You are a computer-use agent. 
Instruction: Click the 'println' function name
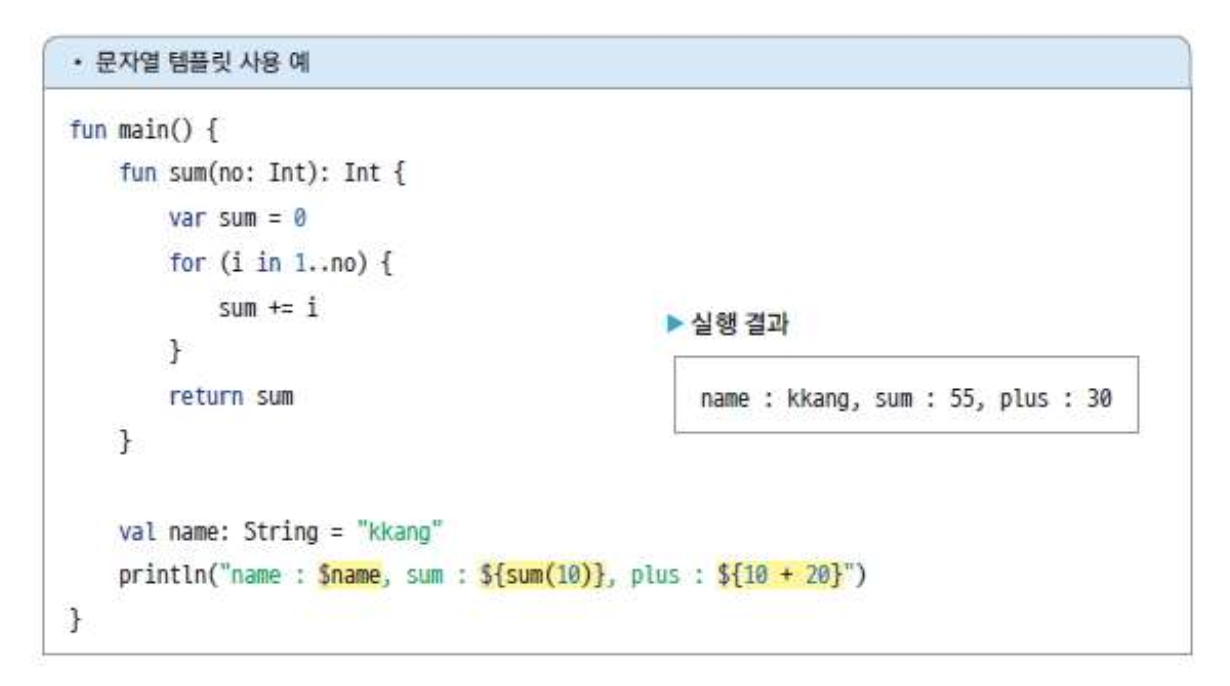point(162,574)
